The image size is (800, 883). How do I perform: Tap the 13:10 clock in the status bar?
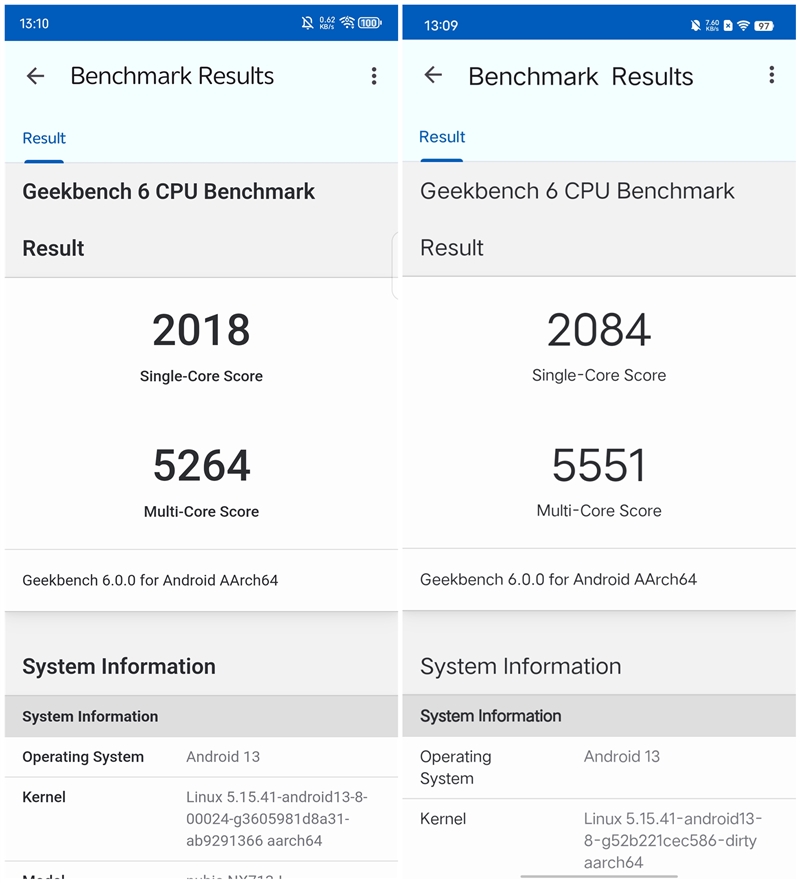tap(34, 24)
